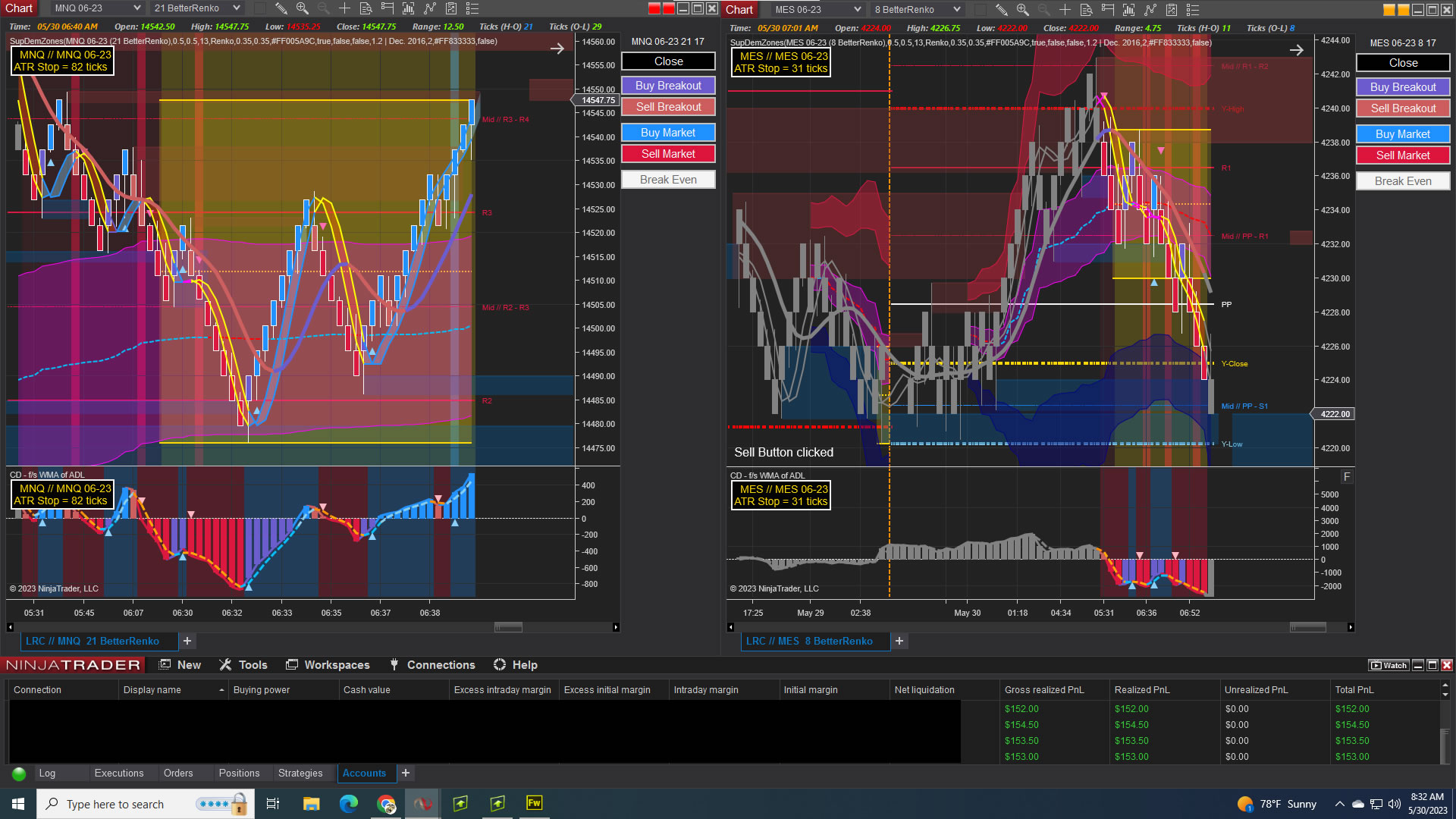Click the right arrow on MES chart

click(x=1297, y=50)
